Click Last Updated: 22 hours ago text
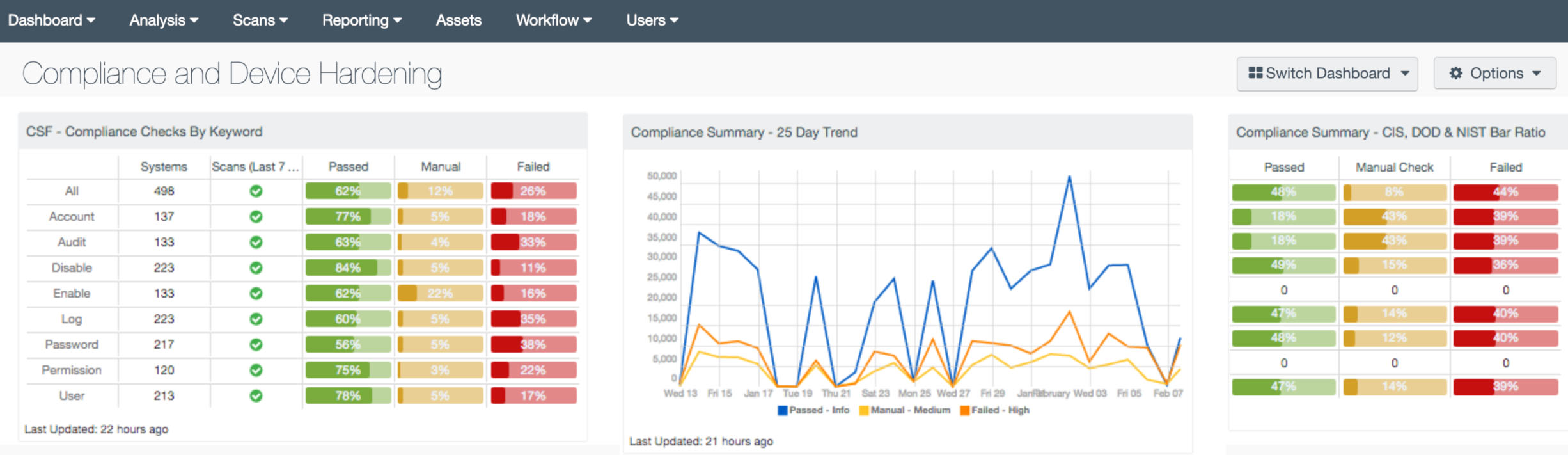This screenshot has width=1568, height=455. point(97,429)
